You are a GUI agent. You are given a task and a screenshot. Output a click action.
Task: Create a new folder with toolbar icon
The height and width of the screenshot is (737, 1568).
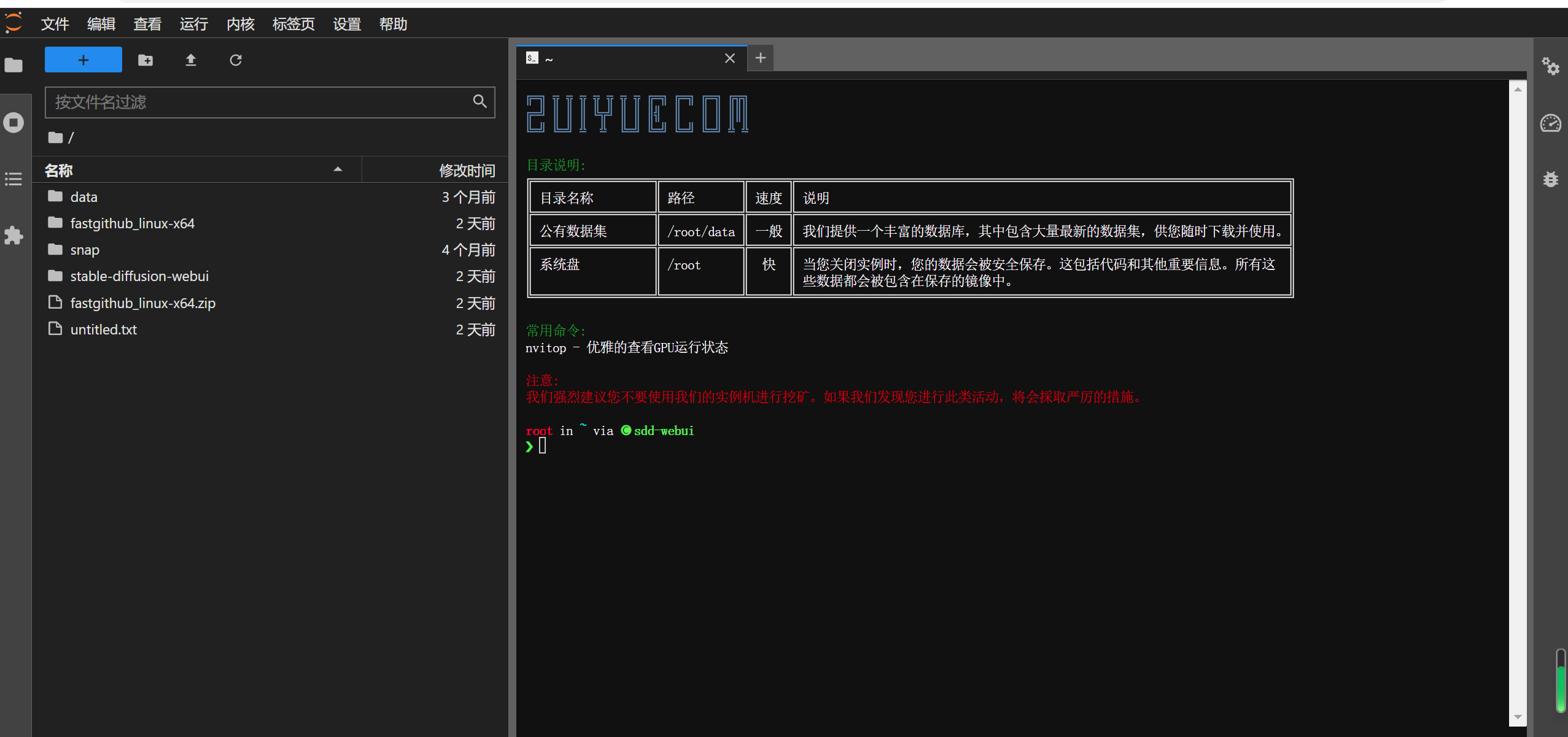tap(146, 60)
